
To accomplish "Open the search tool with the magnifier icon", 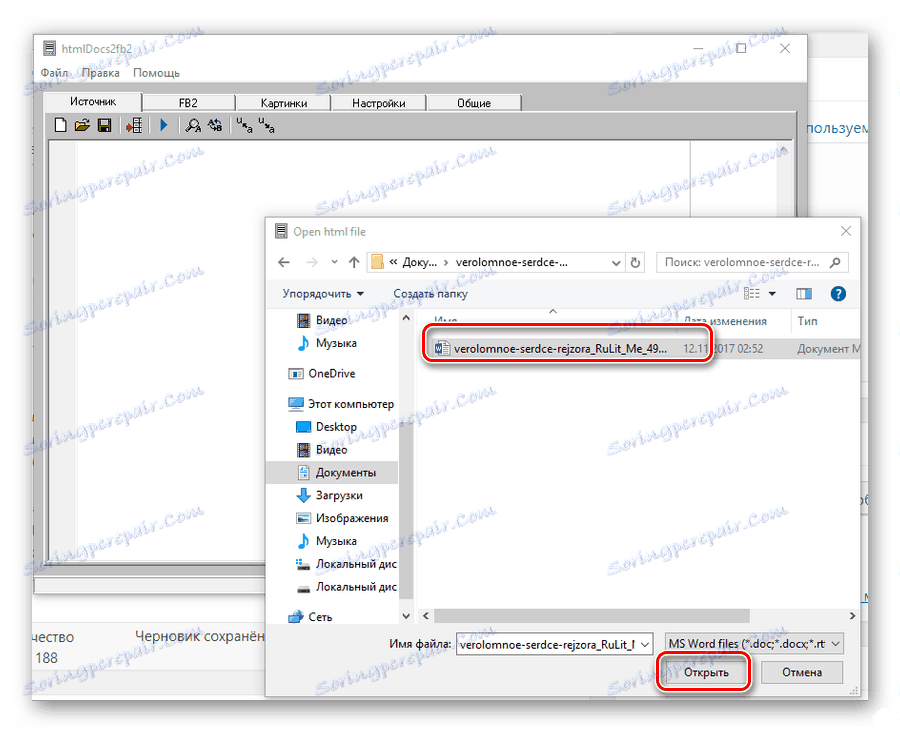I will pyautogui.click(x=192, y=124).
